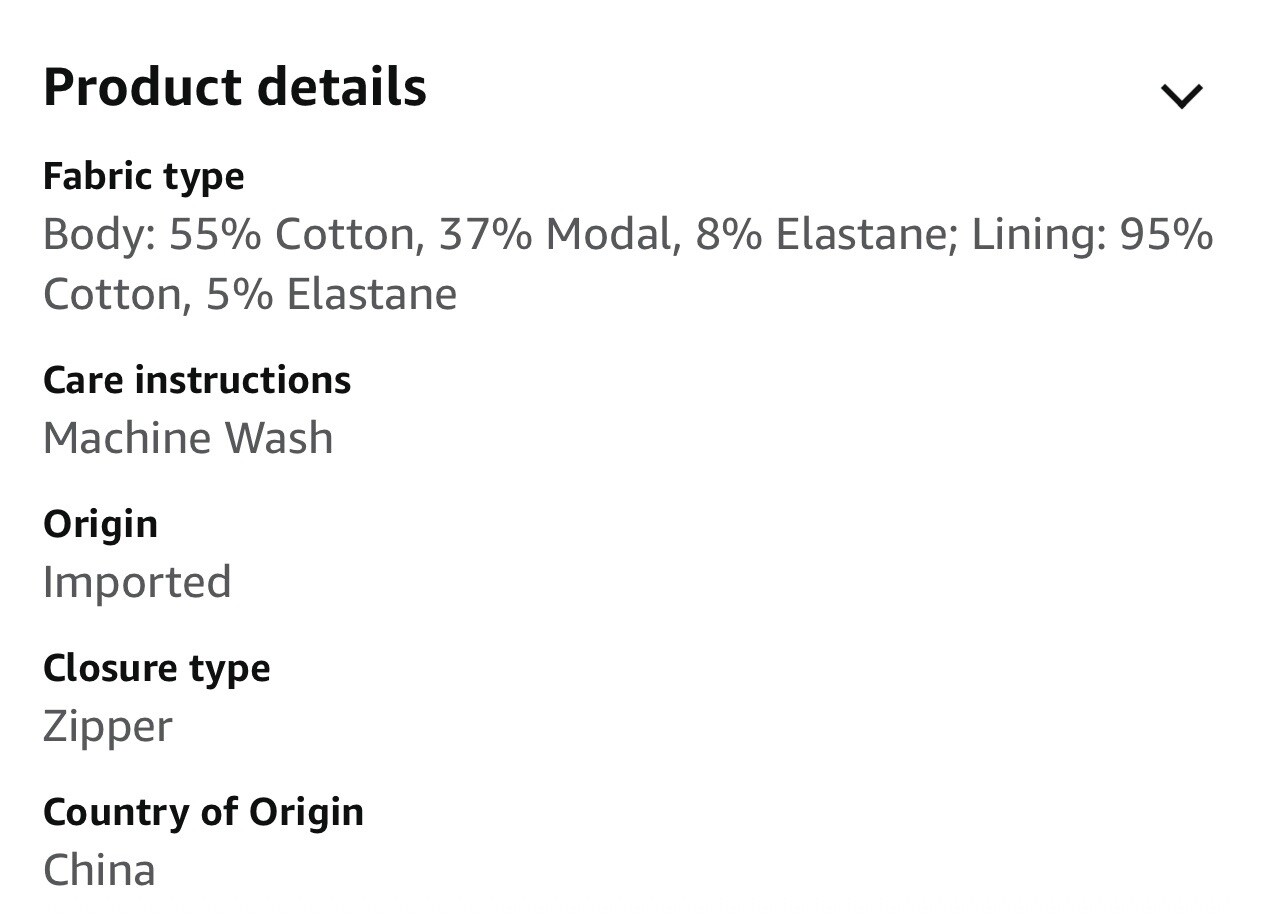Click the Lining: 95% text

(1092, 235)
